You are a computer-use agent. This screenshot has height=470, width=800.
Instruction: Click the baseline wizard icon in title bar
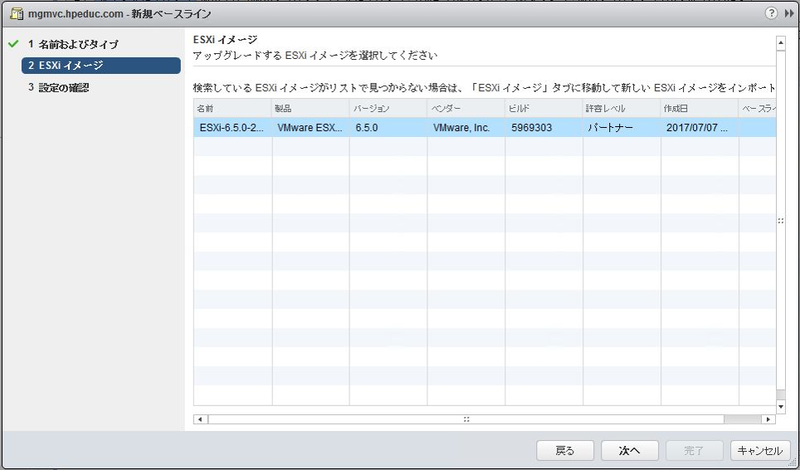(16, 14)
